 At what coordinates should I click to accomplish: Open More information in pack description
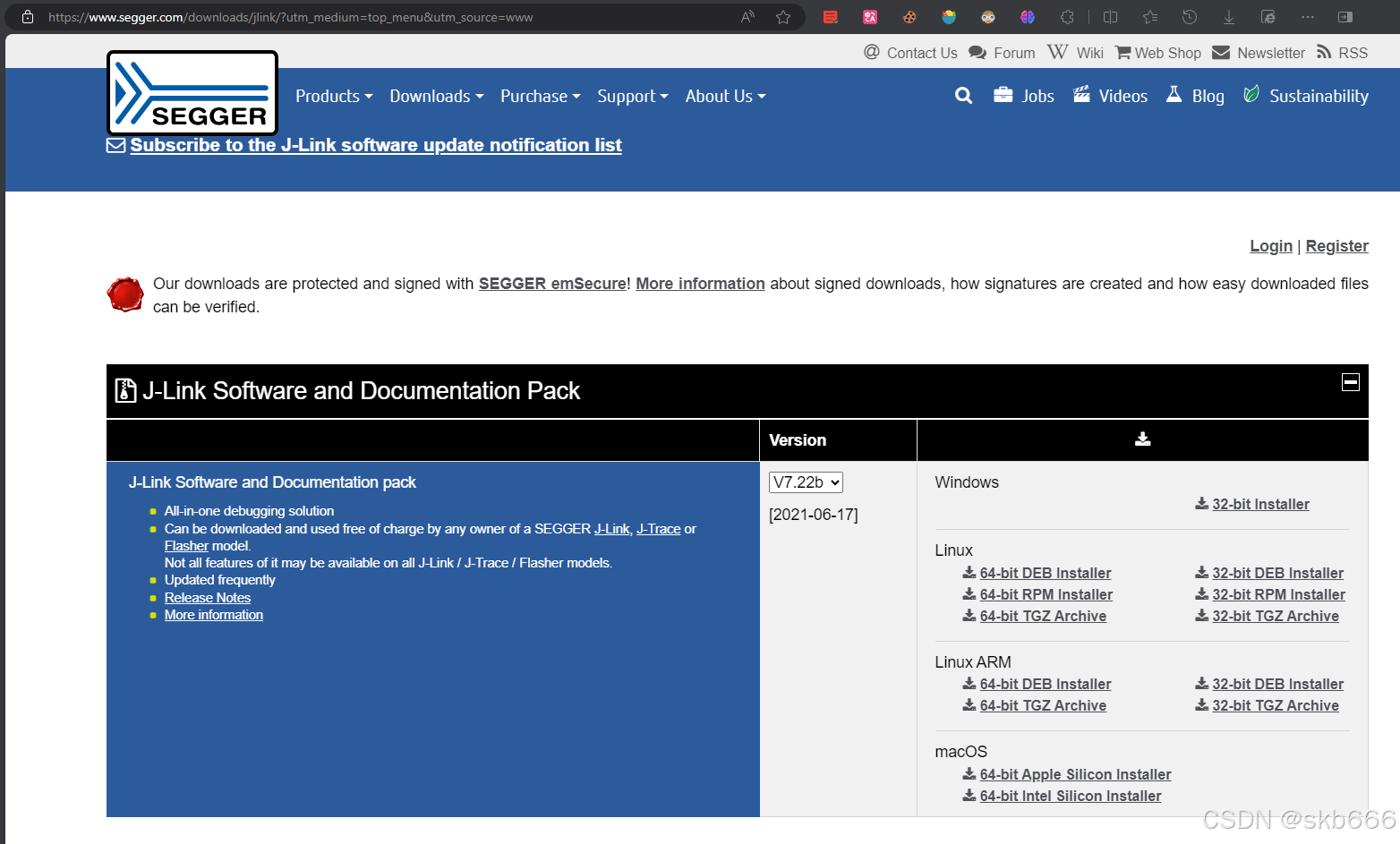point(214,615)
